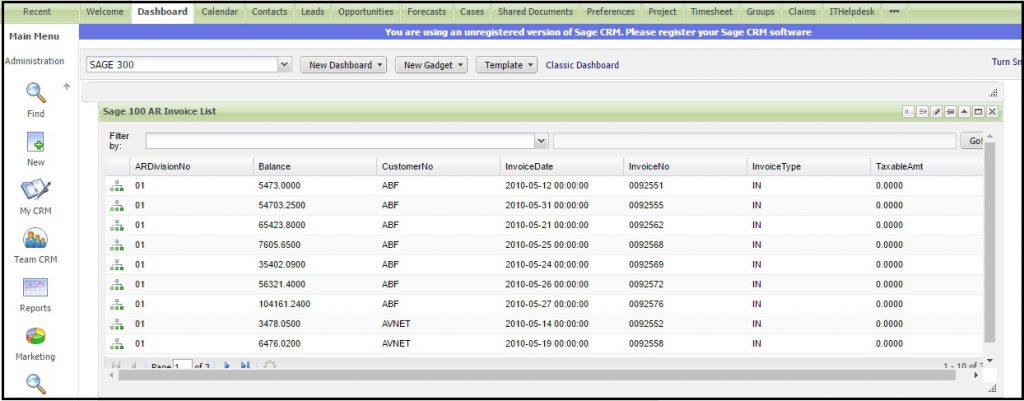The height and width of the screenshot is (401, 1024).
Task: Click the pin icon in gadget header
Action: [950, 112]
